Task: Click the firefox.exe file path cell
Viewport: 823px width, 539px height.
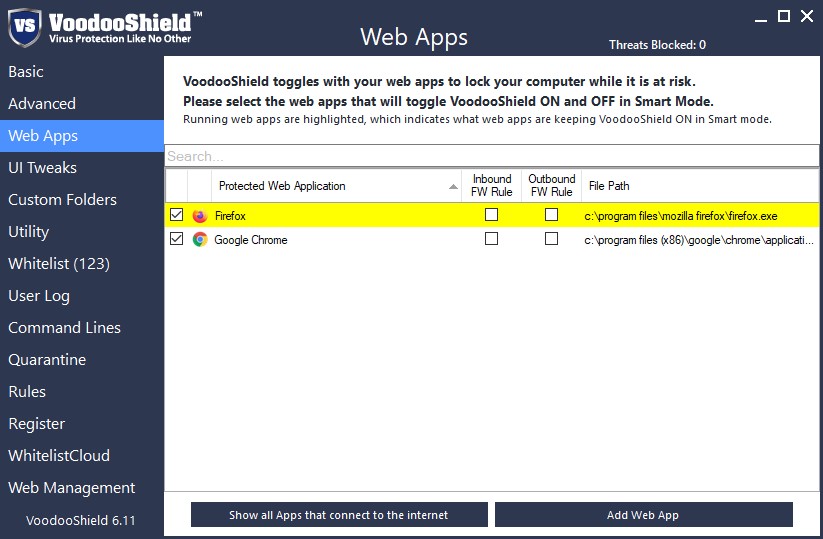Action: [x=681, y=216]
